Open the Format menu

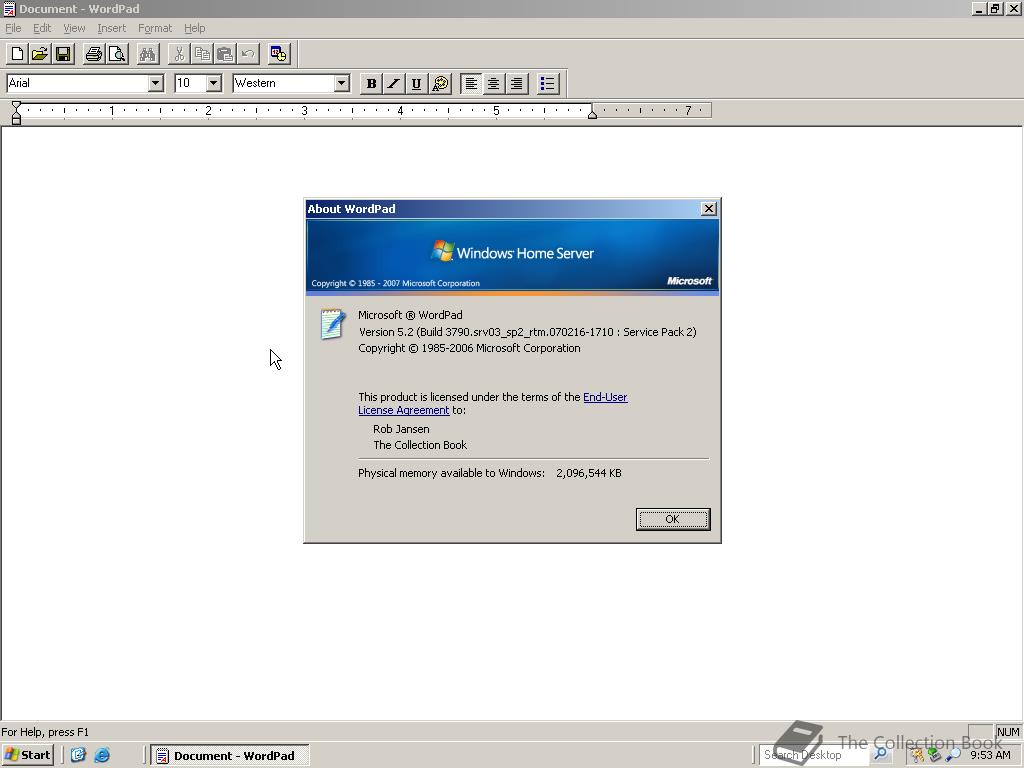pyautogui.click(x=155, y=28)
